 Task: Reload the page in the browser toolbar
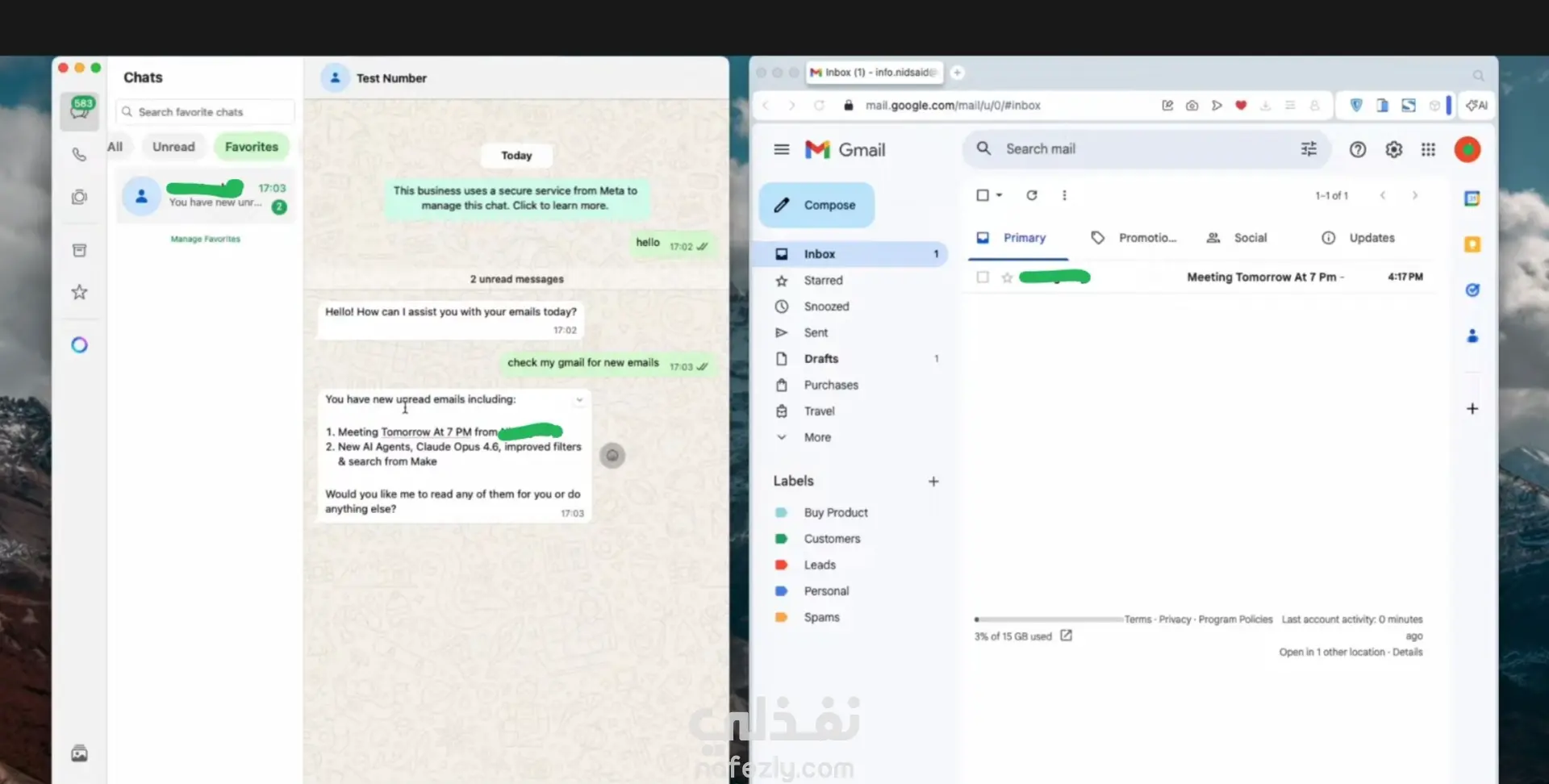[x=819, y=106]
